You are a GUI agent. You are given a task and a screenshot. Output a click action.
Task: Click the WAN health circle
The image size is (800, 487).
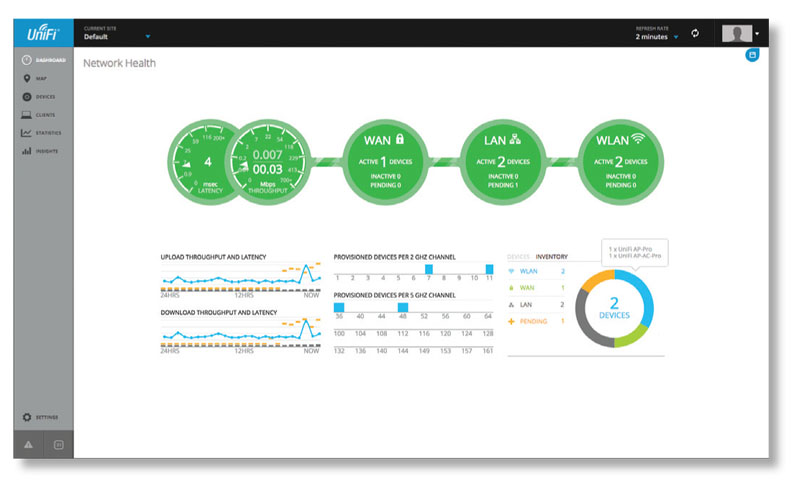tap(385, 162)
